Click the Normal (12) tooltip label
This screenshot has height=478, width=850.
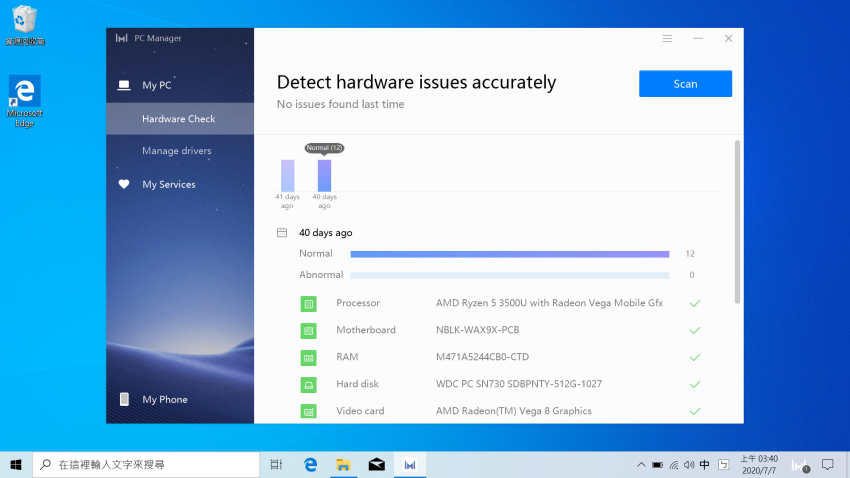(324, 148)
